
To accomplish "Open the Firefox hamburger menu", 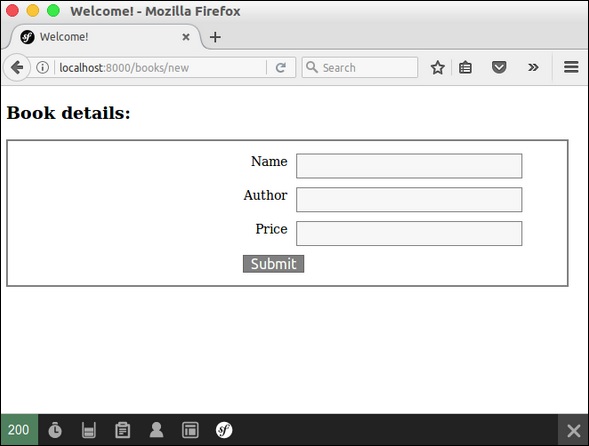I will click(571, 67).
